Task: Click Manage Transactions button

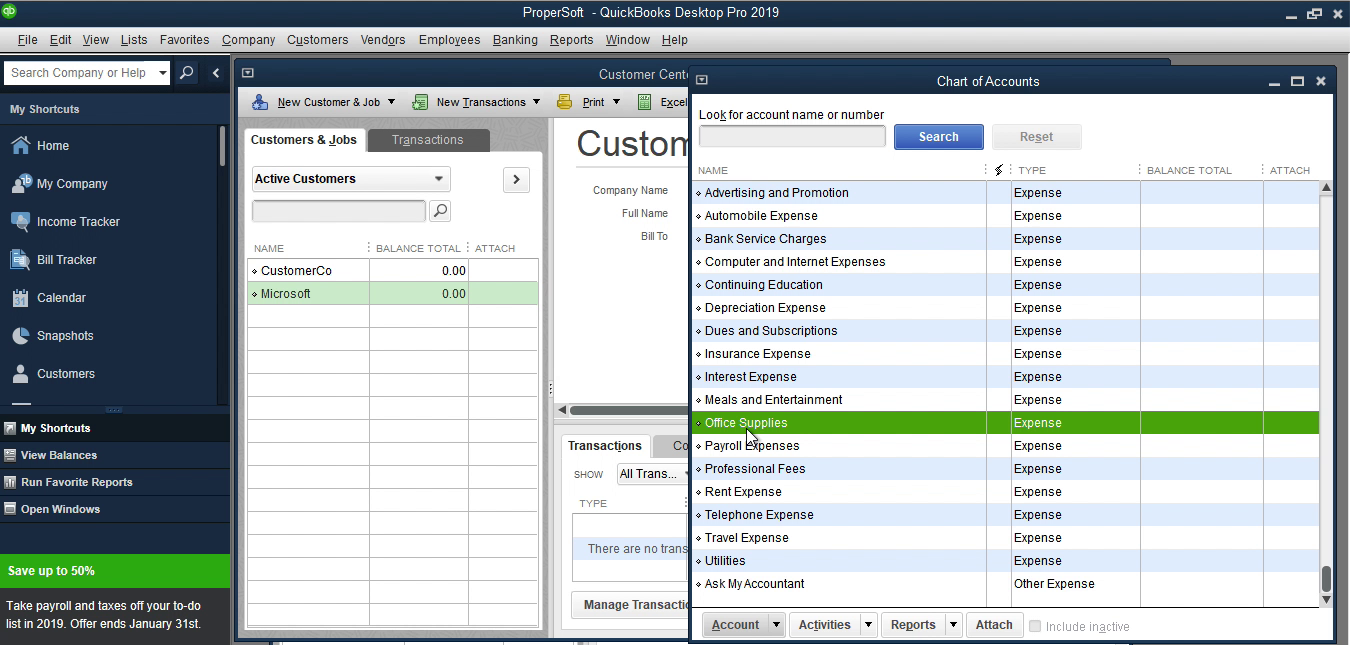Action: 630,605
